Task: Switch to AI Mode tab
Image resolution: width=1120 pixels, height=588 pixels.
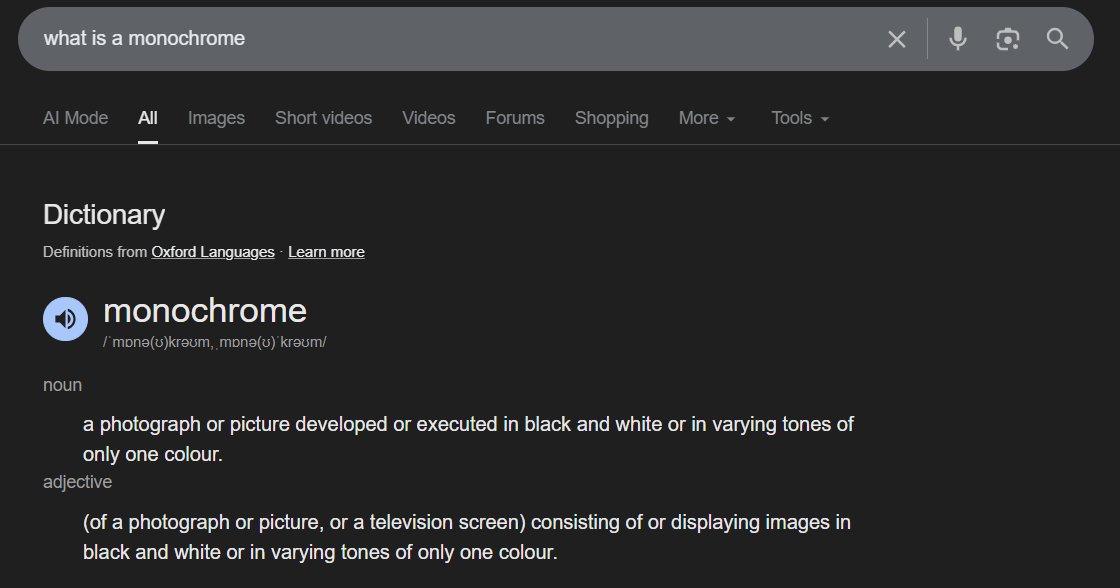Action: [76, 118]
